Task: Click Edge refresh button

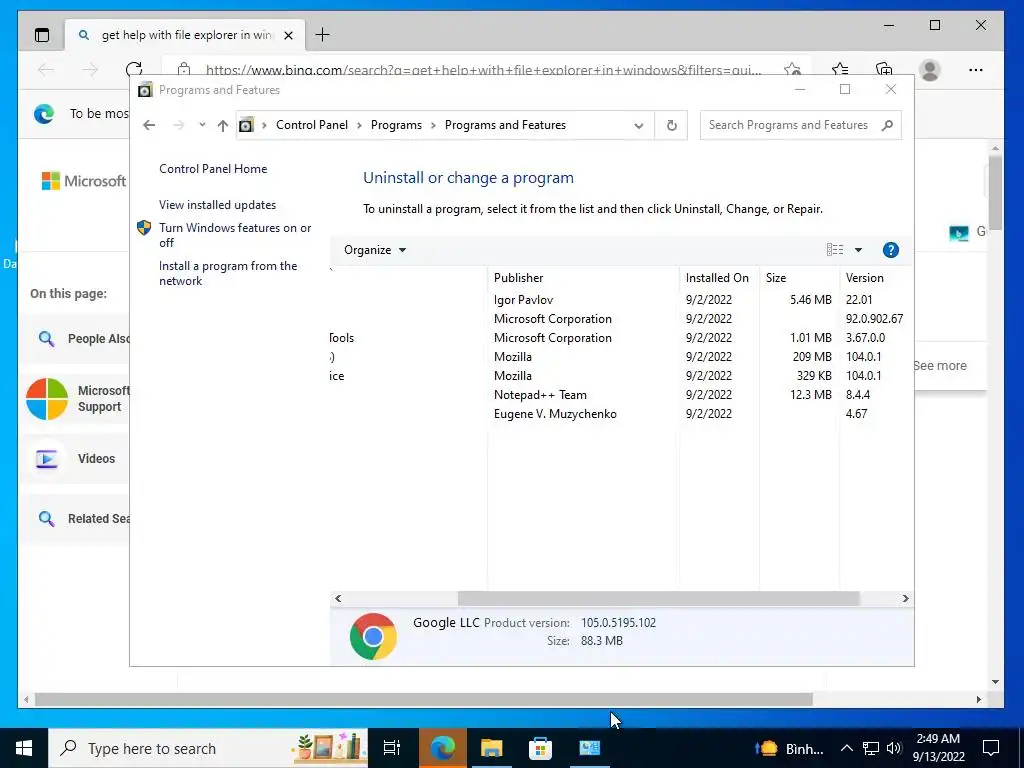Action: click(134, 69)
